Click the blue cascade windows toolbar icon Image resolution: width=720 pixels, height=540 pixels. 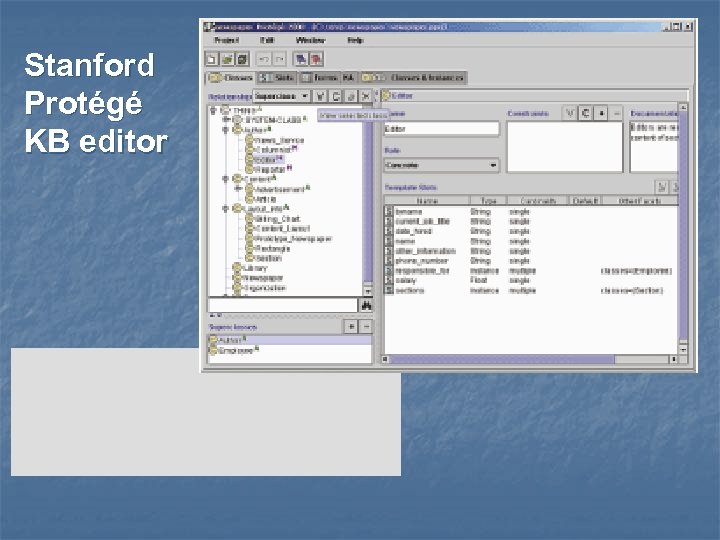click(x=301, y=59)
